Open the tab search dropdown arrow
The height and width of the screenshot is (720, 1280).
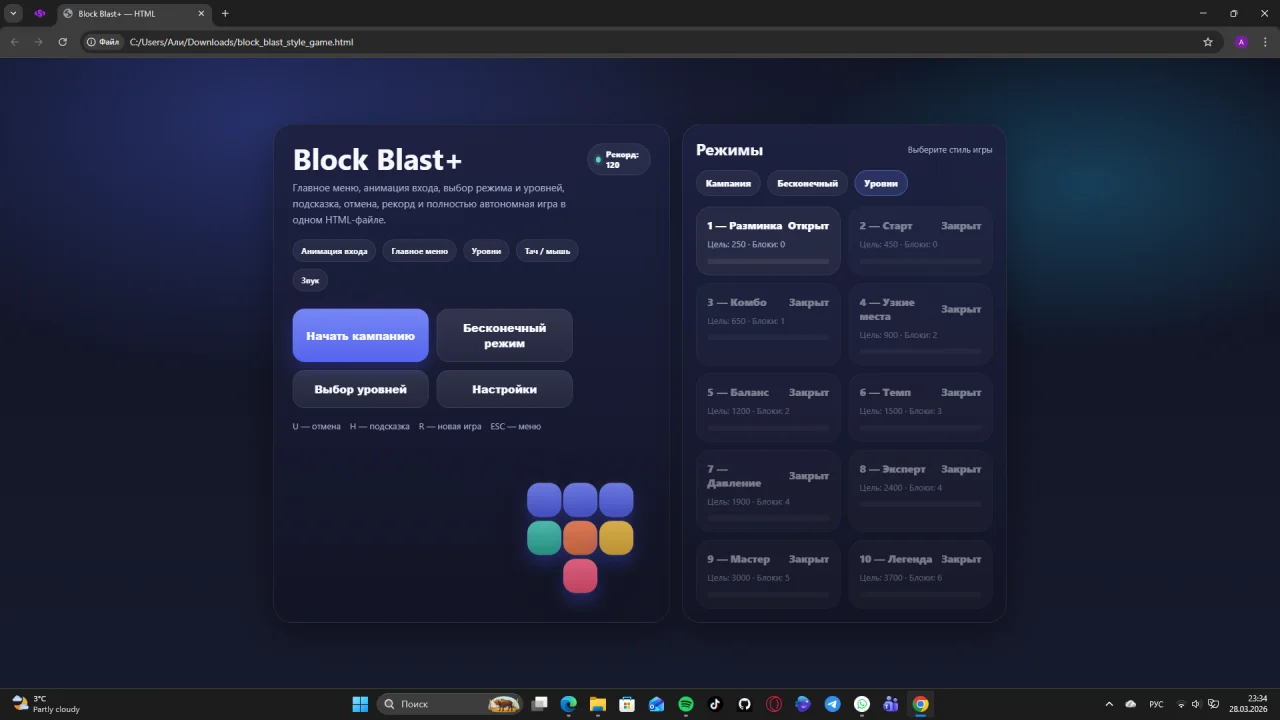coord(14,14)
